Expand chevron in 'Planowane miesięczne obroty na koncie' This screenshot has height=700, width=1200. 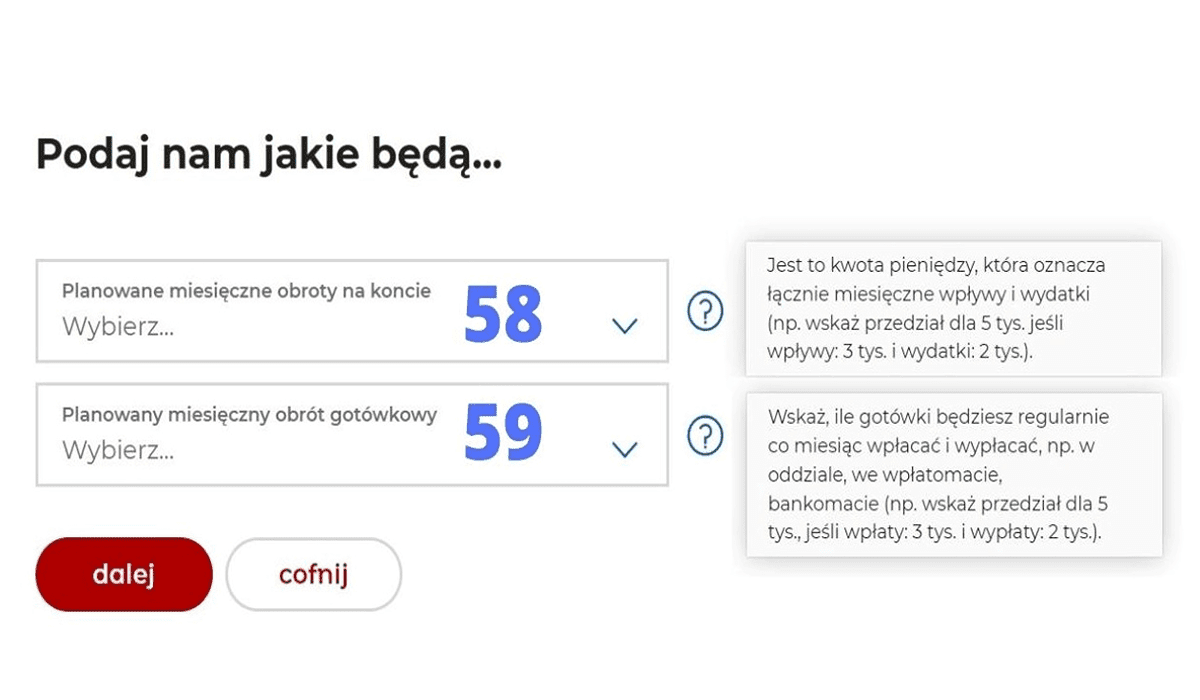coord(625,326)
